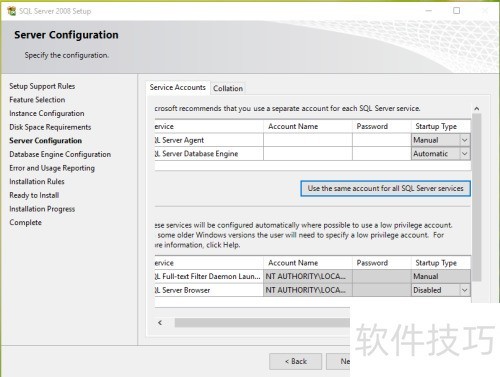Open the SQL Server Database Engine startup type dropdown

click(464, 154)
